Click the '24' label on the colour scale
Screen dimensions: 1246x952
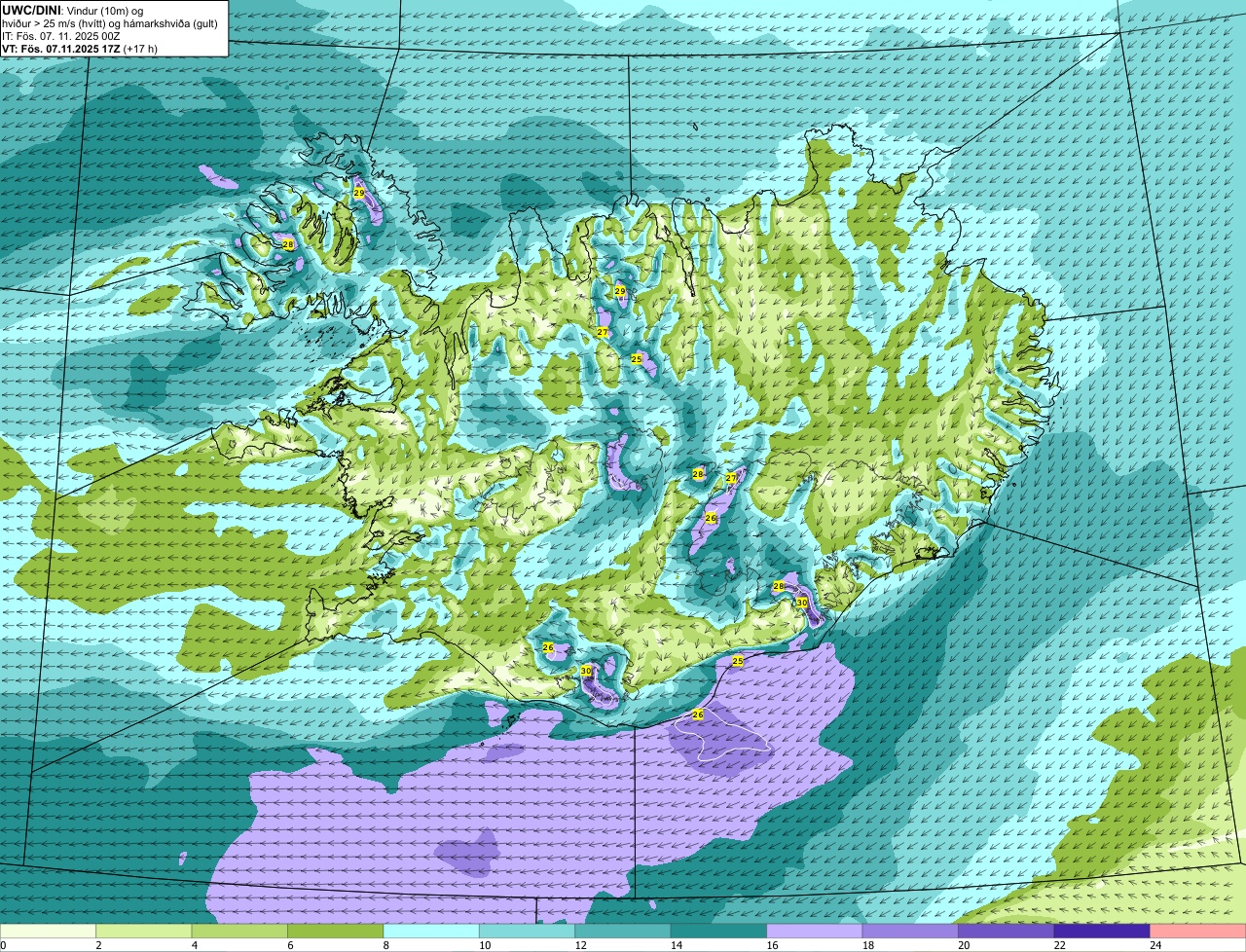click(1154, 945)
